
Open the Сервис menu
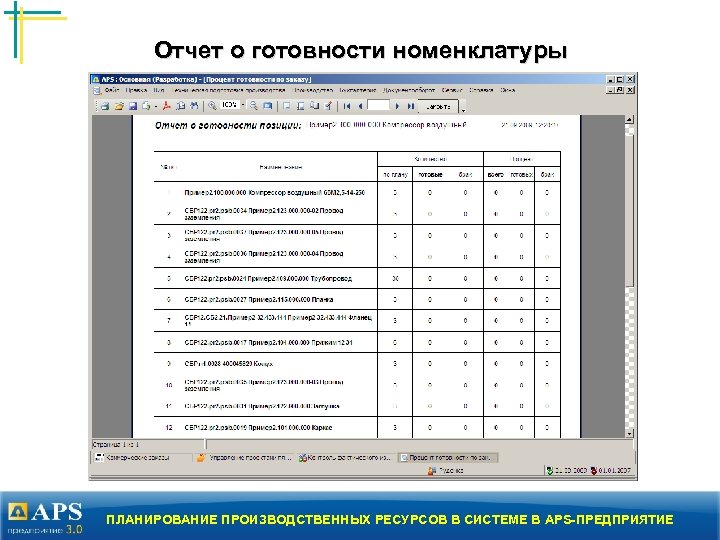452,90
